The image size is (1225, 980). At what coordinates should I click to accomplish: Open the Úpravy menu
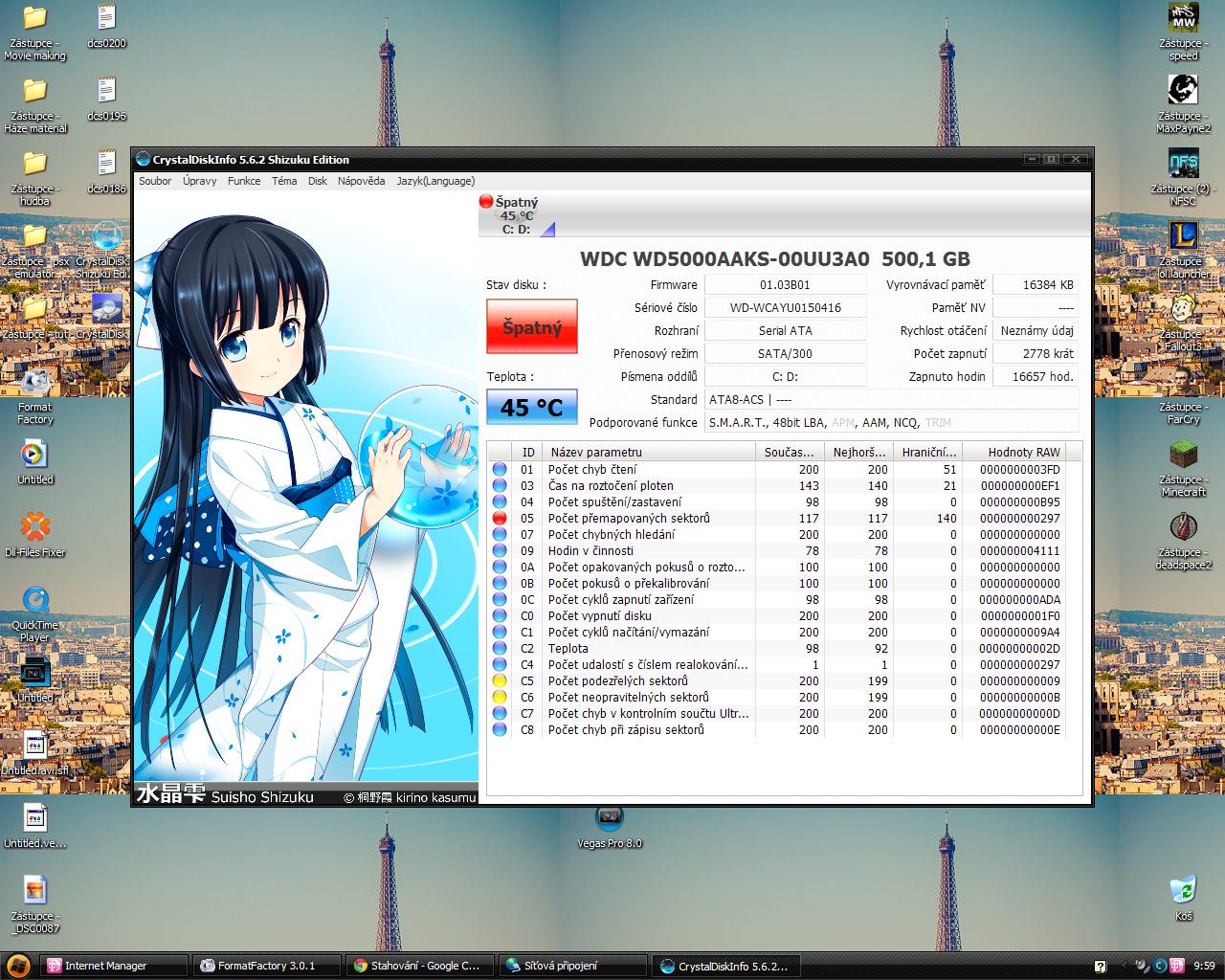(x=199, y=181)
